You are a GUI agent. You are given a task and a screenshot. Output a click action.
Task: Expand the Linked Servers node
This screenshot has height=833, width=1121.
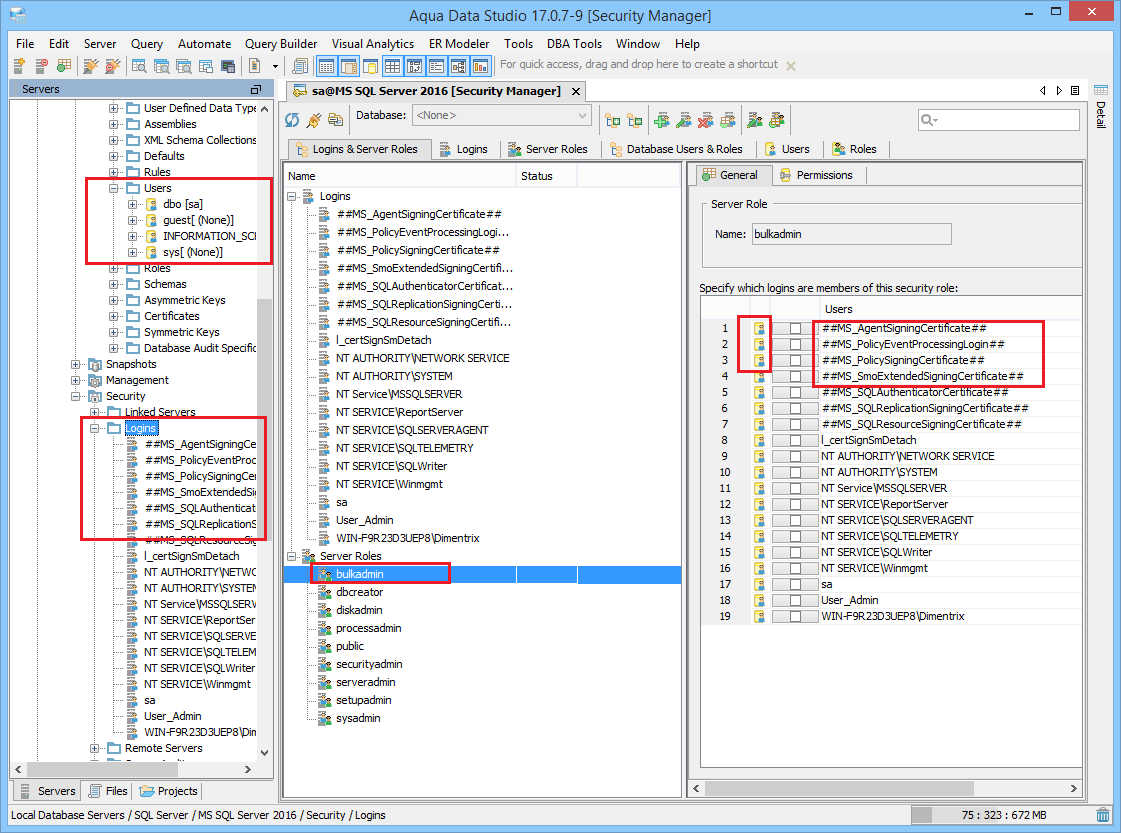coord(94,412)
